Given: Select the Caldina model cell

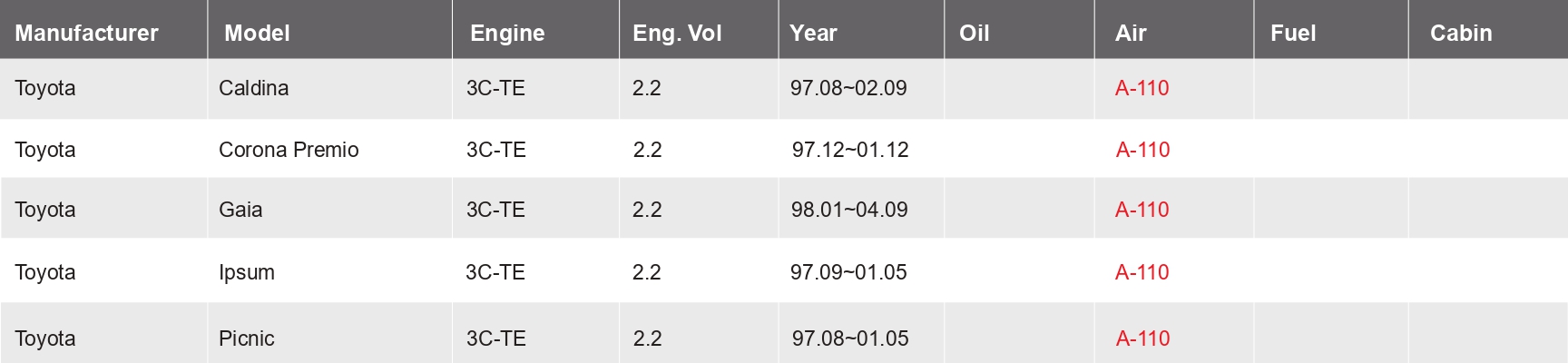Looking at the screenshot, I should coord(253,88).
